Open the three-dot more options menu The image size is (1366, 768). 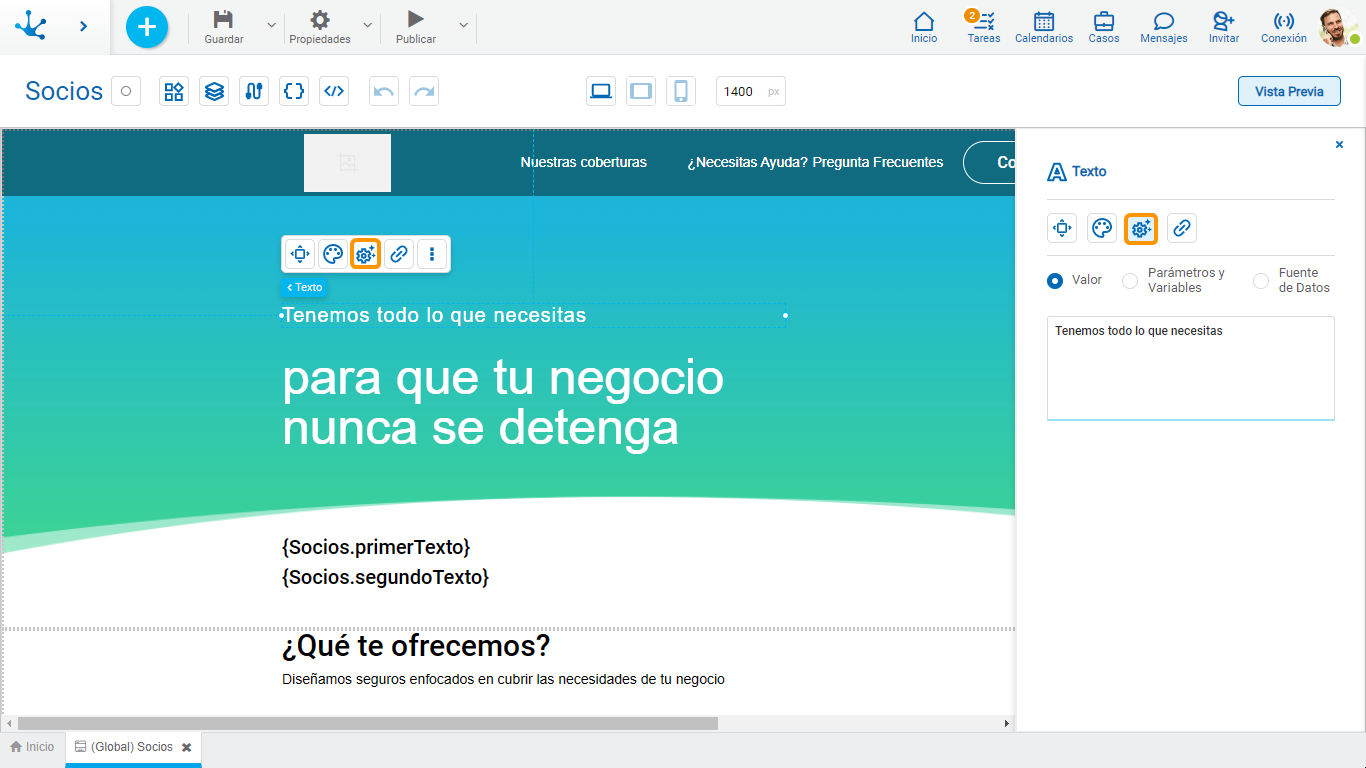(x=432, y=254)
